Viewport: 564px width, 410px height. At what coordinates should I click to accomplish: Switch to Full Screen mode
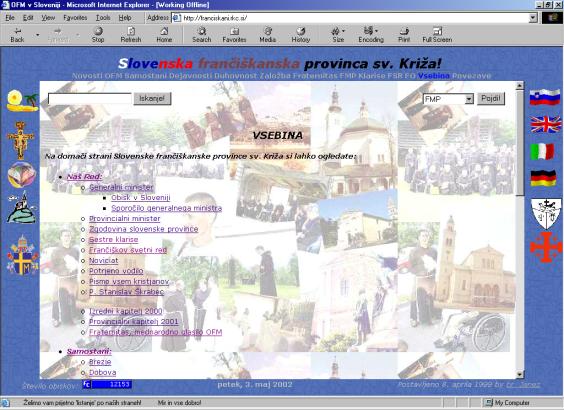[x=437, y=35]
